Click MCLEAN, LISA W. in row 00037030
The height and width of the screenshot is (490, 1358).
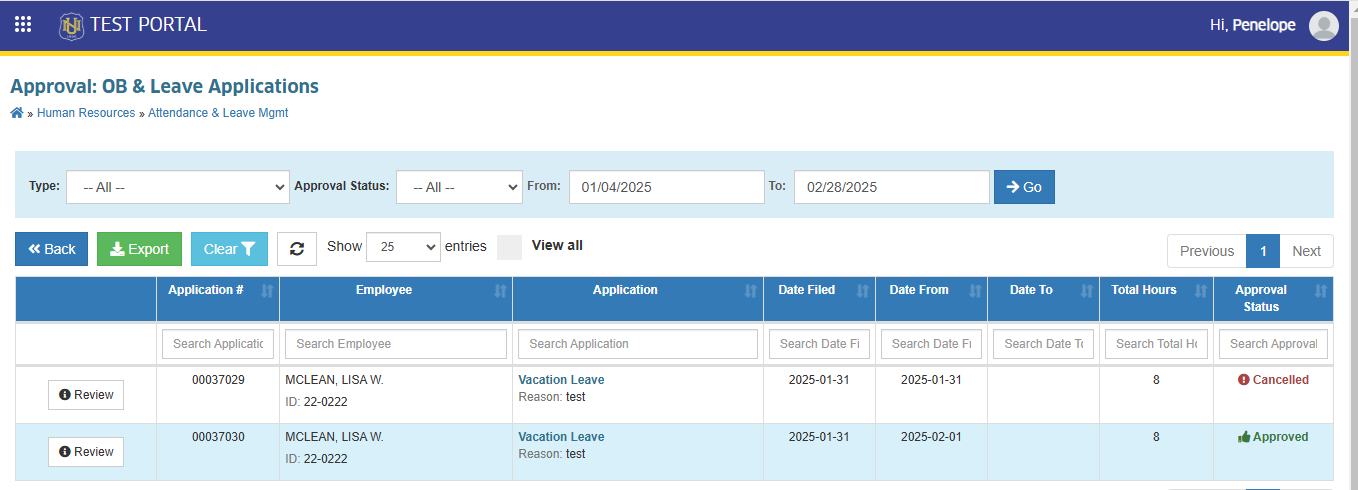(334, 437)
